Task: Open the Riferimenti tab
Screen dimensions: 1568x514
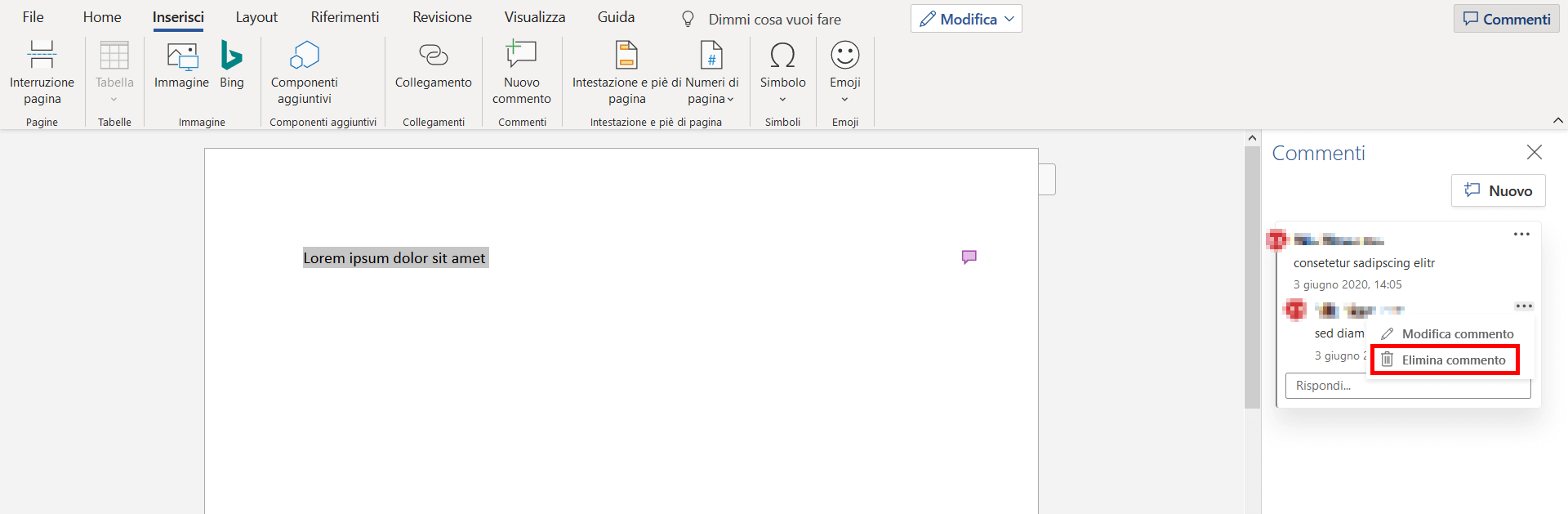Action: pyautogui.click(x=345, y=17)
